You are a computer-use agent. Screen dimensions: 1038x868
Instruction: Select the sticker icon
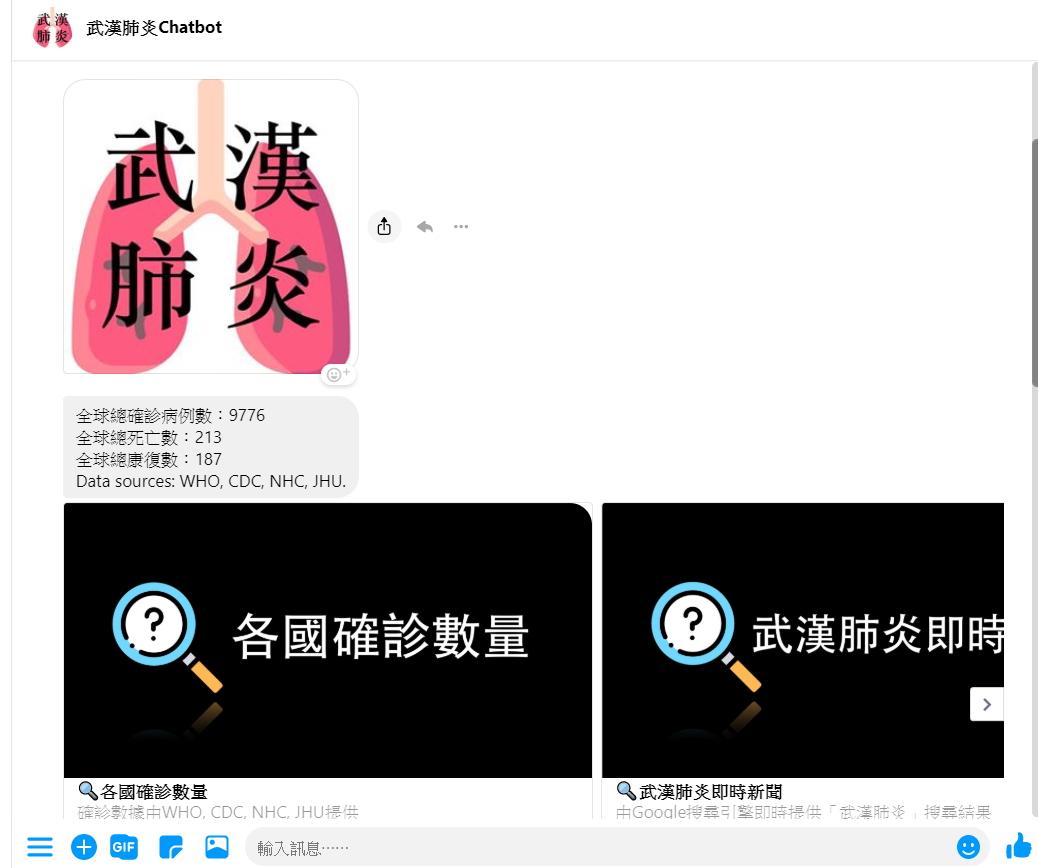pyautogui.click(x=170, y=847)
